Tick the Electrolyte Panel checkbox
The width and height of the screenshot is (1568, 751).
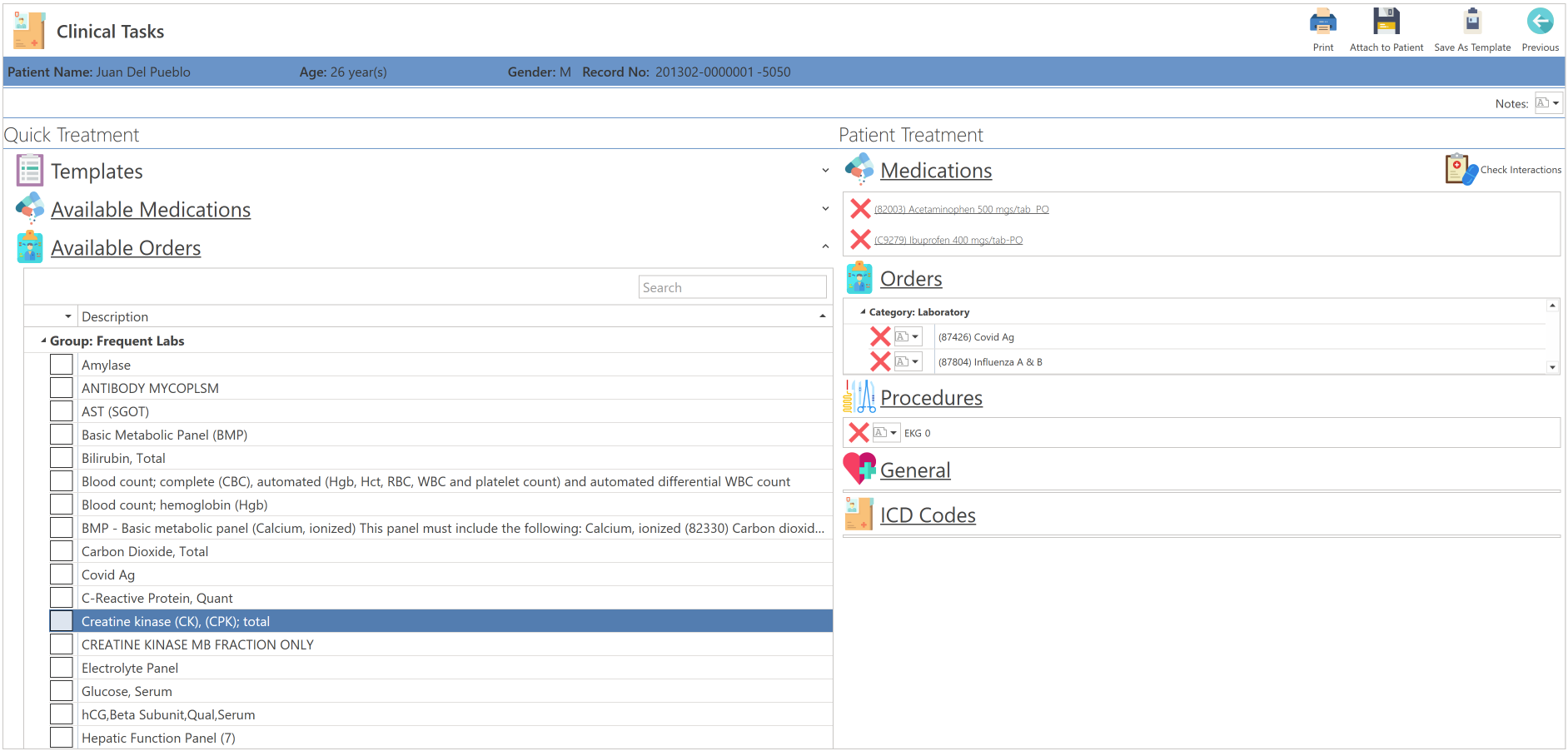[61, 668]
